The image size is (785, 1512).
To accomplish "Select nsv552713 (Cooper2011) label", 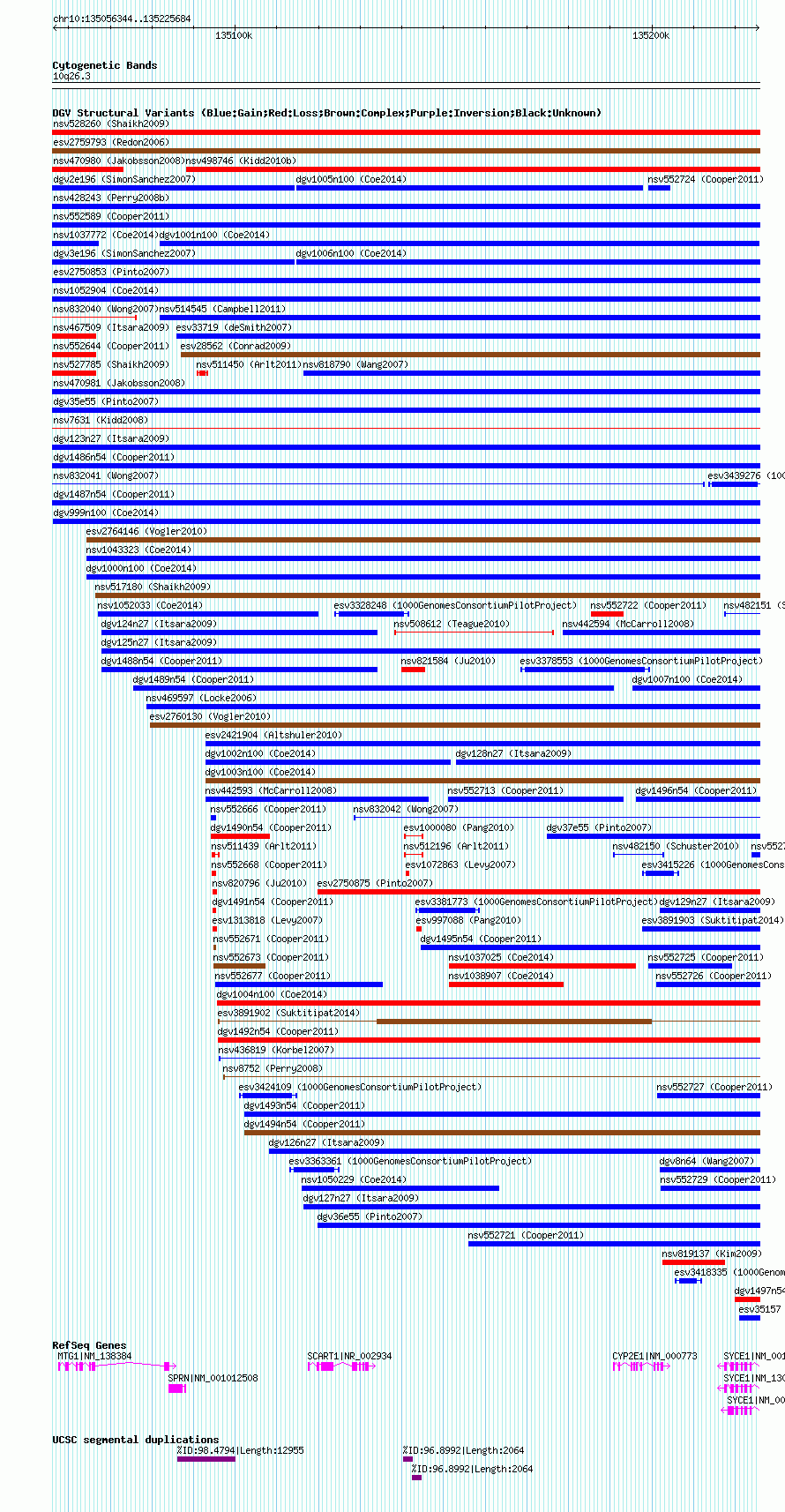I will (x=505, y=790).
